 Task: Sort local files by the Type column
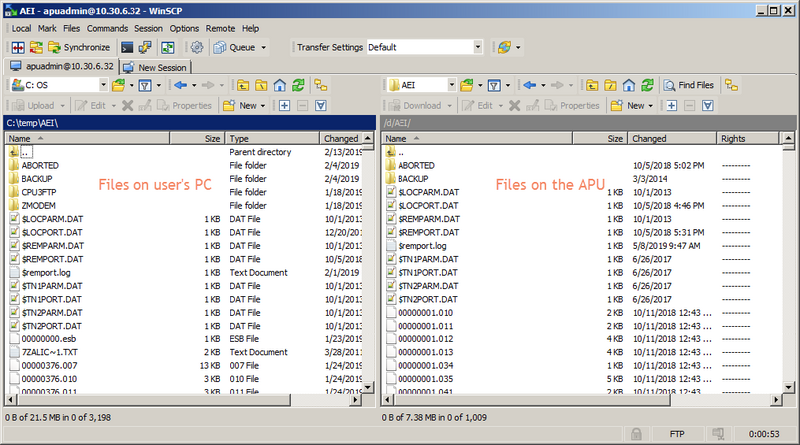coord(272,138)
